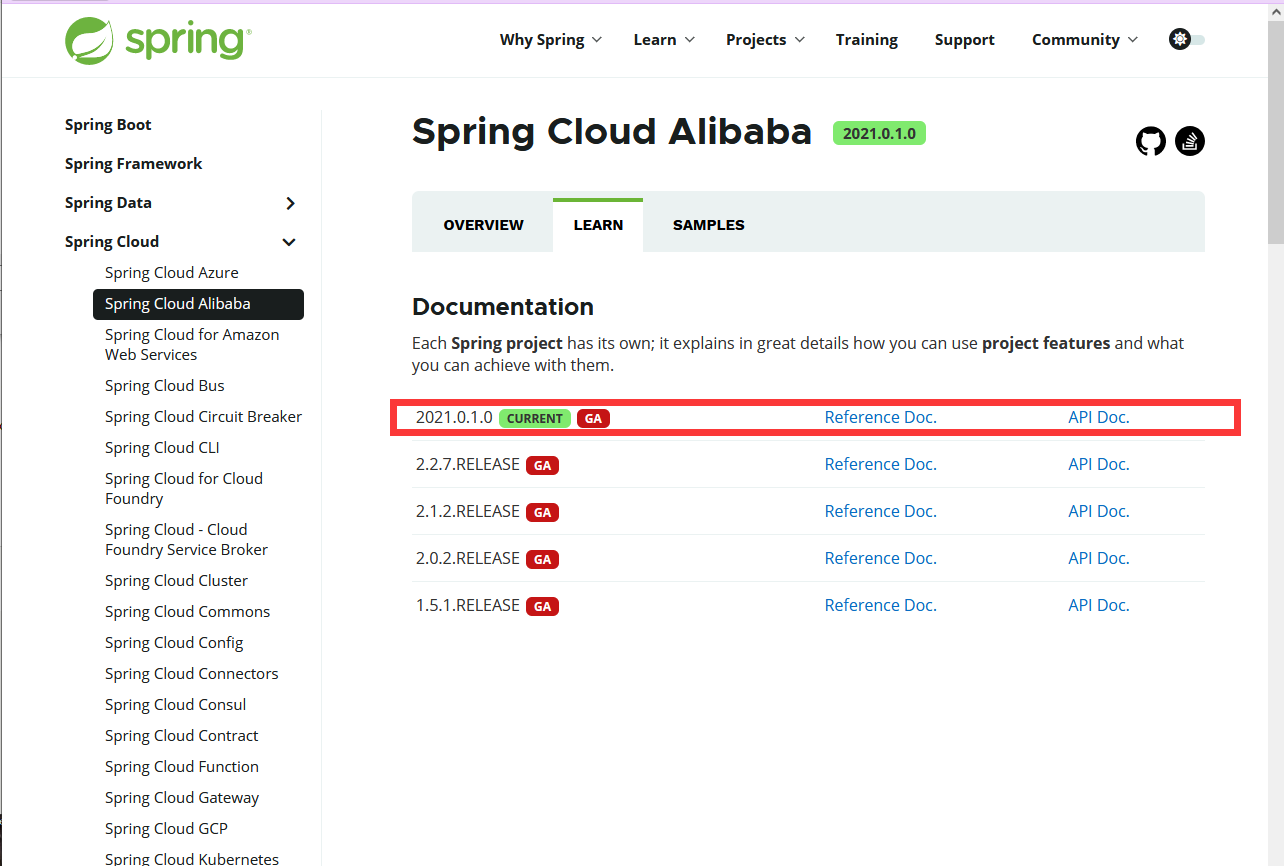
Task: Click the page vertical scrollbar thumb
Action: tap(1276, 130)
